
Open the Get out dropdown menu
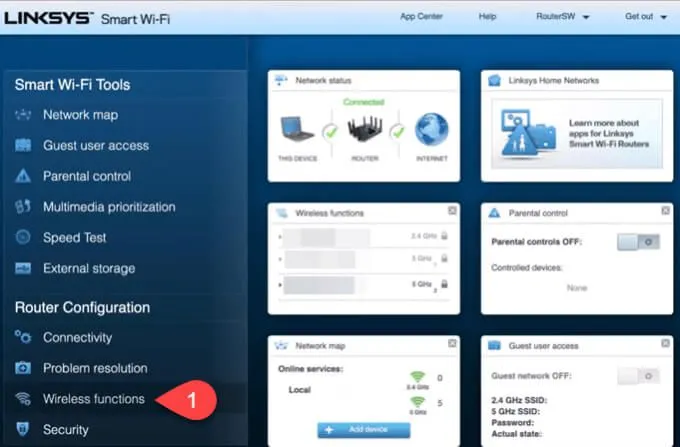(645, 16)
